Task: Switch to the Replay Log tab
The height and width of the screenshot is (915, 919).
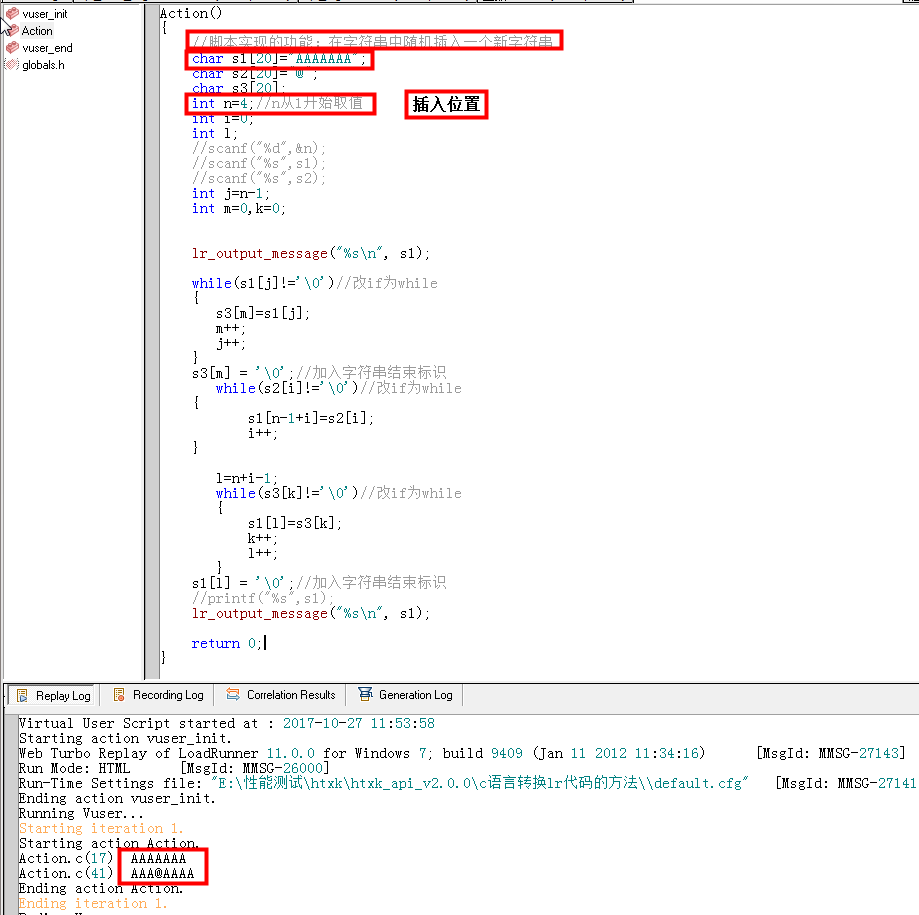Action: point(53,695)
